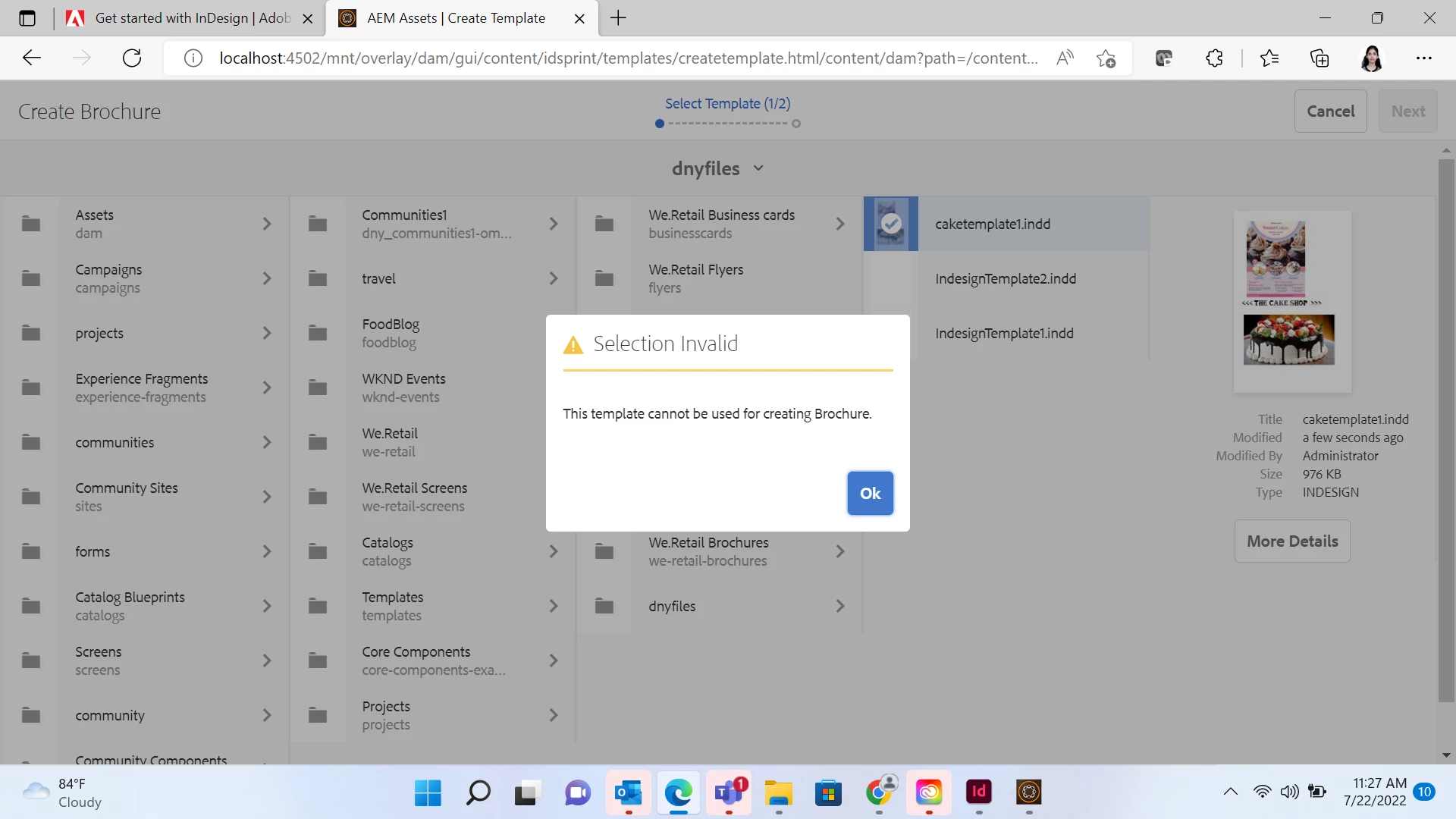
Task: Open the browser extensions puzzle icon
Action: [x=1214, y=58]
